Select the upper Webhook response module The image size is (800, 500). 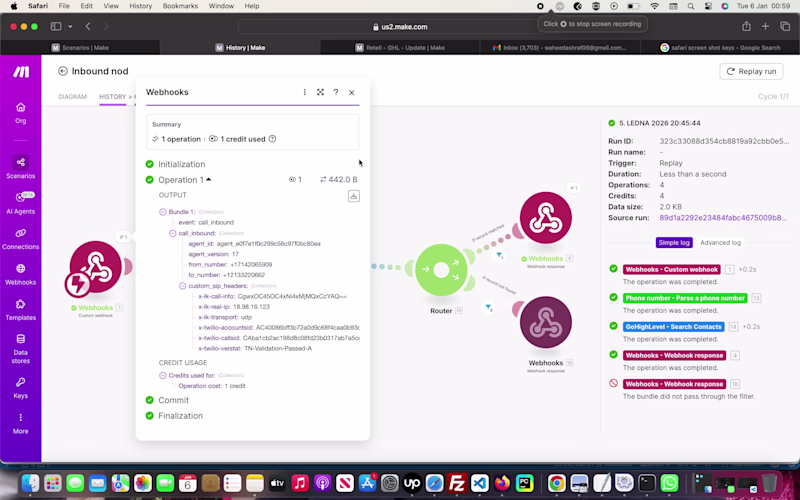pos(545,218)
